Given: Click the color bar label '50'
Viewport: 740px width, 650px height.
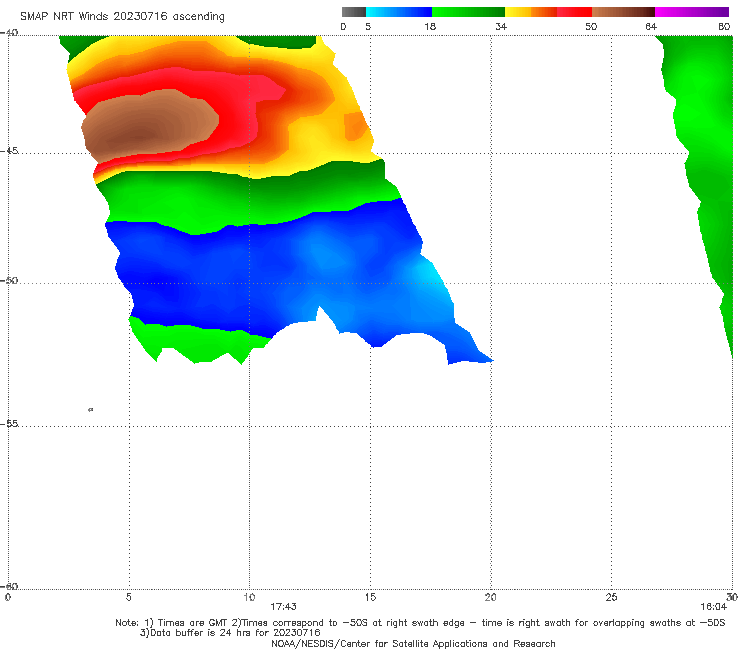Looking at the screenshot, I should (x=591, y=26).
